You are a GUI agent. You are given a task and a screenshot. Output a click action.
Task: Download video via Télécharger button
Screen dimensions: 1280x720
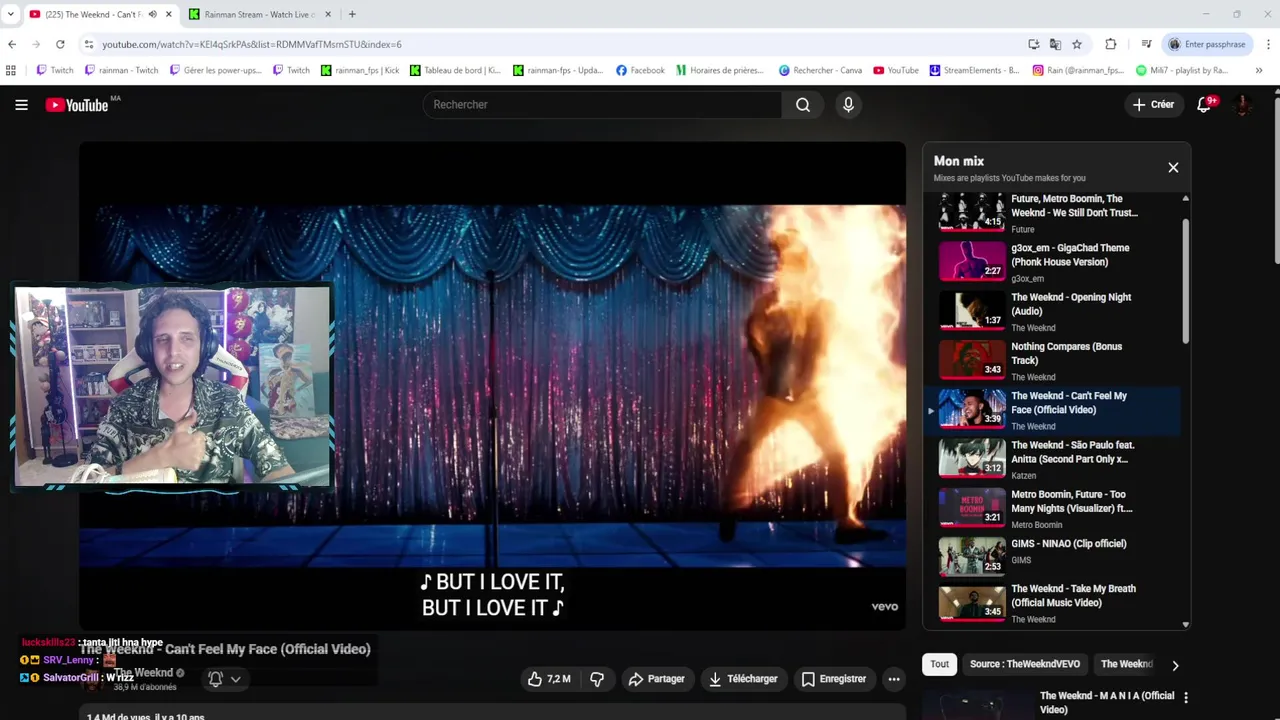743,679
